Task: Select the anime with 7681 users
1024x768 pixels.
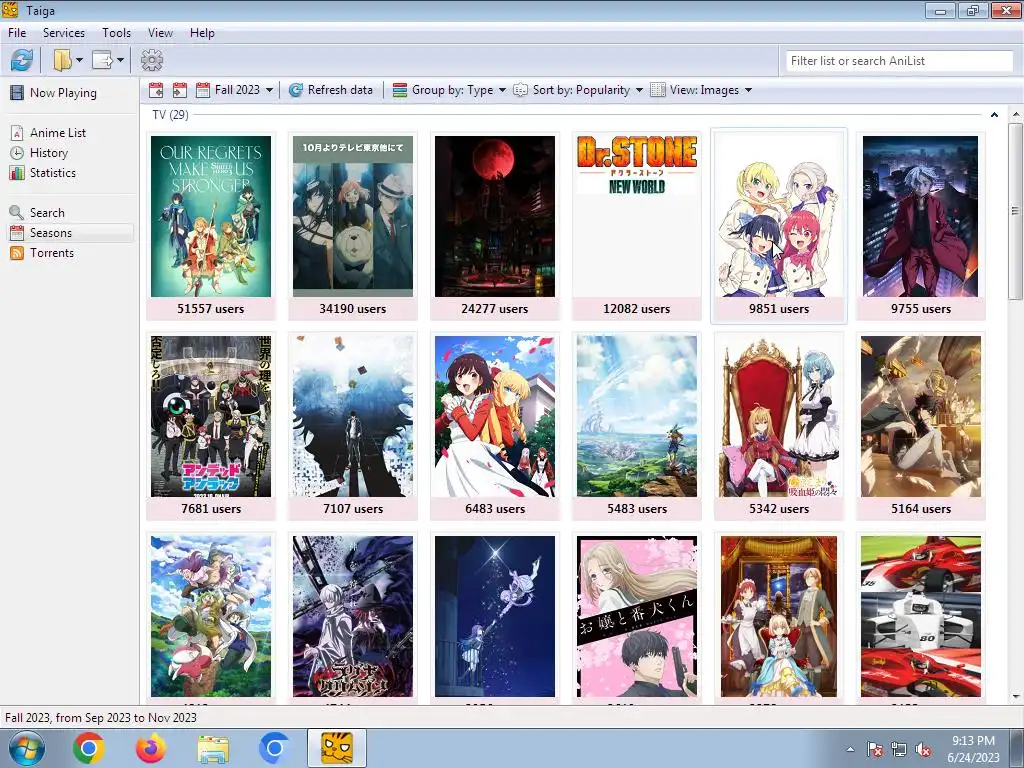Action: click(211, 426)
